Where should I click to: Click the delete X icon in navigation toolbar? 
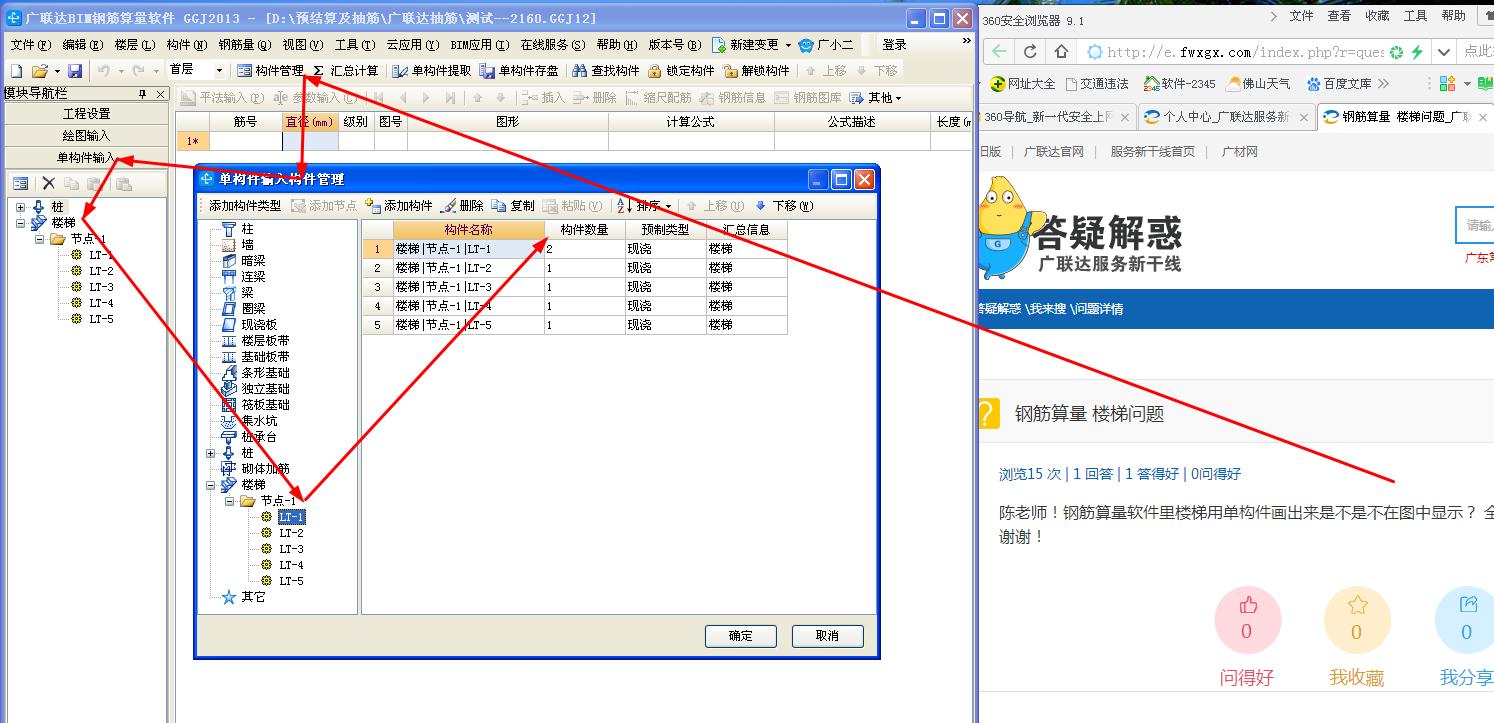coord(47,184)
